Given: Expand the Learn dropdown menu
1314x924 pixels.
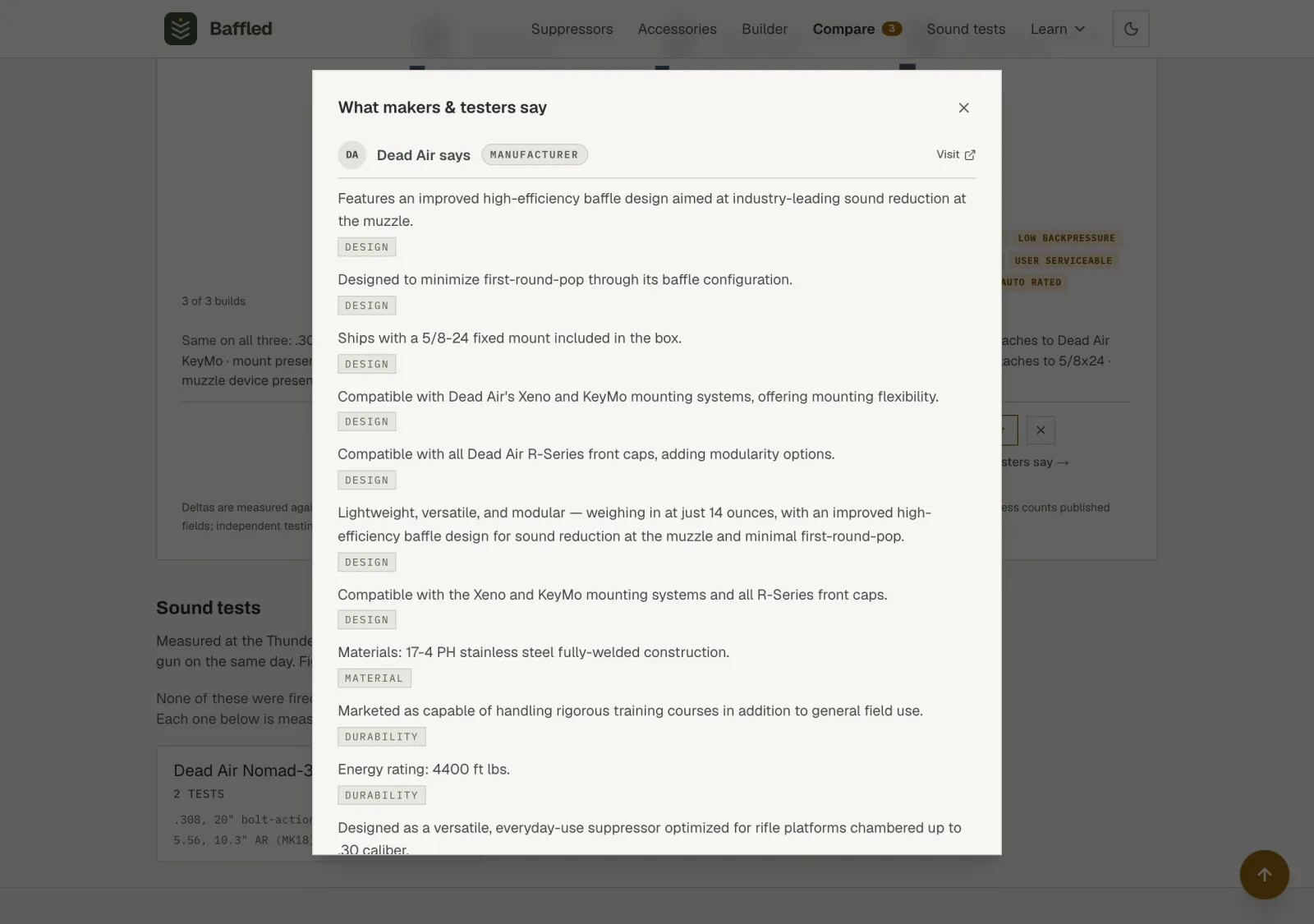Looking at the screenshot, I should pyautogui.click(x=1058, y=29).
